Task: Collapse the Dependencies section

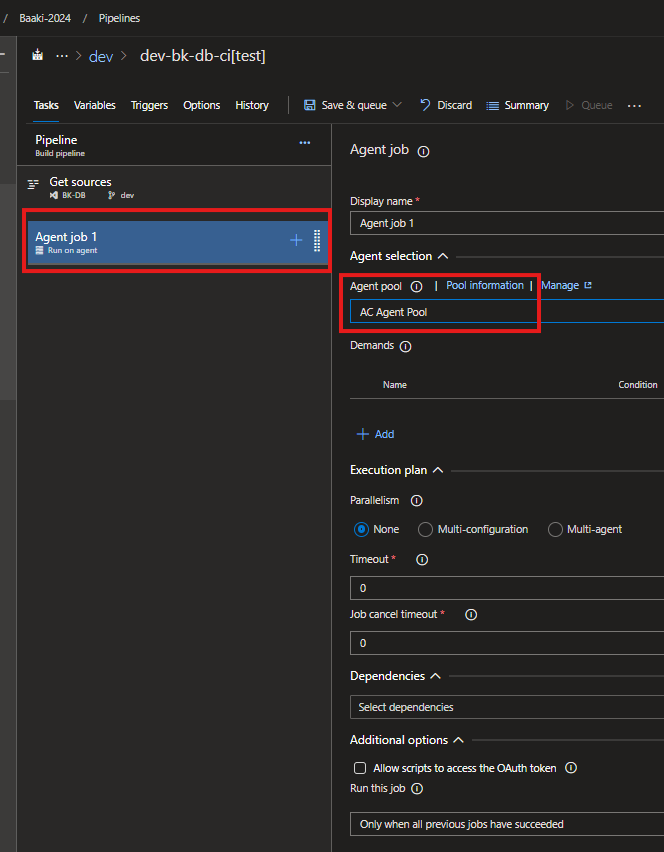Action: [435, 676]
